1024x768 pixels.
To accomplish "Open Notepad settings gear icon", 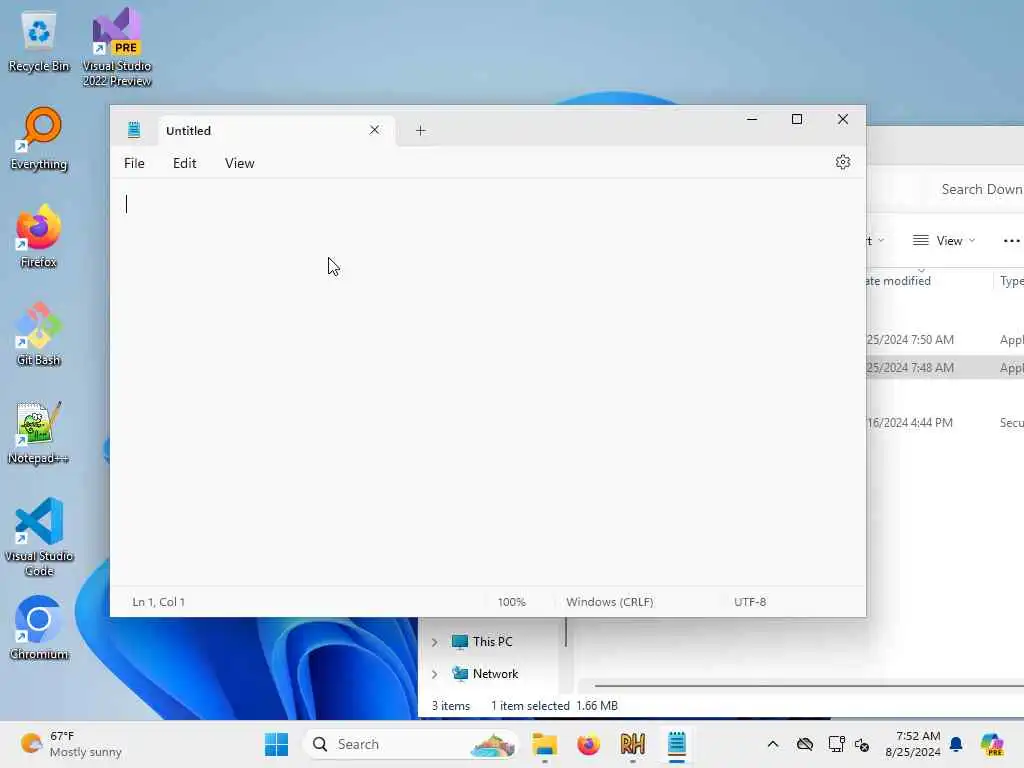I will click(842, 162).
